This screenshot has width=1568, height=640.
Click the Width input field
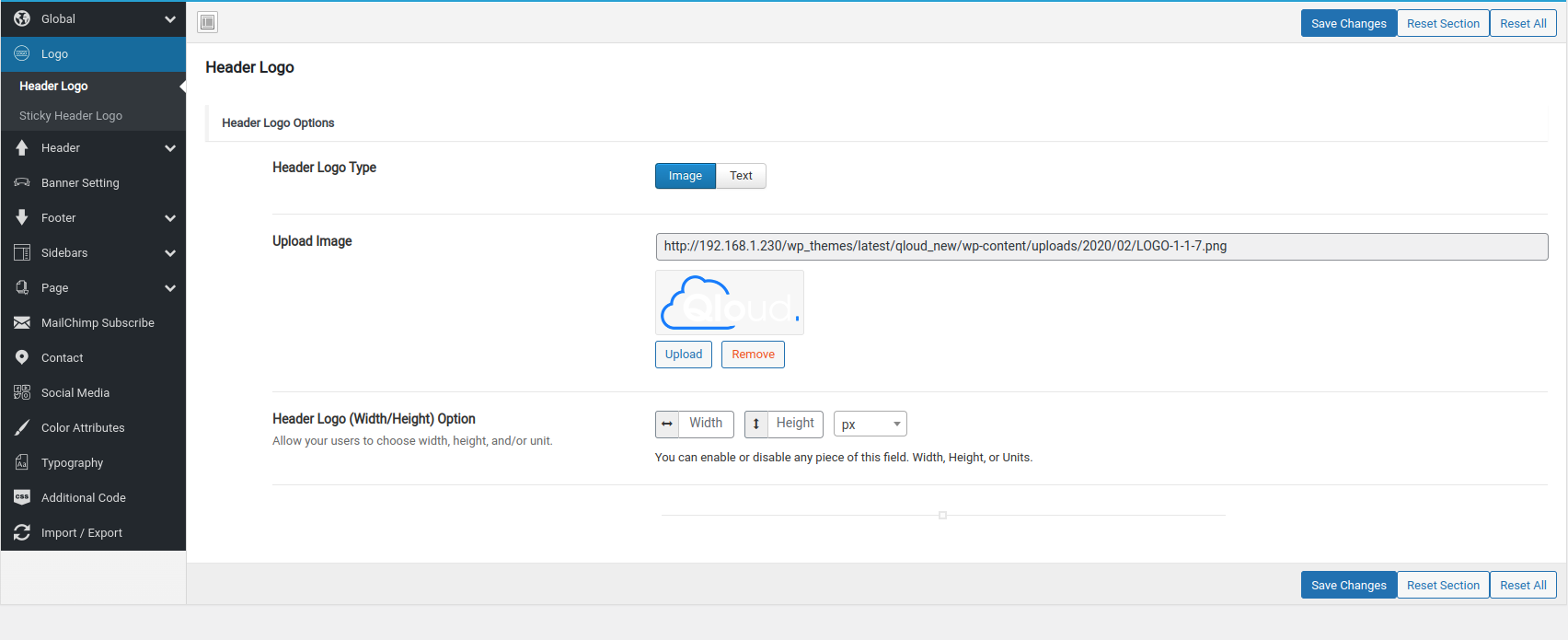707,424
